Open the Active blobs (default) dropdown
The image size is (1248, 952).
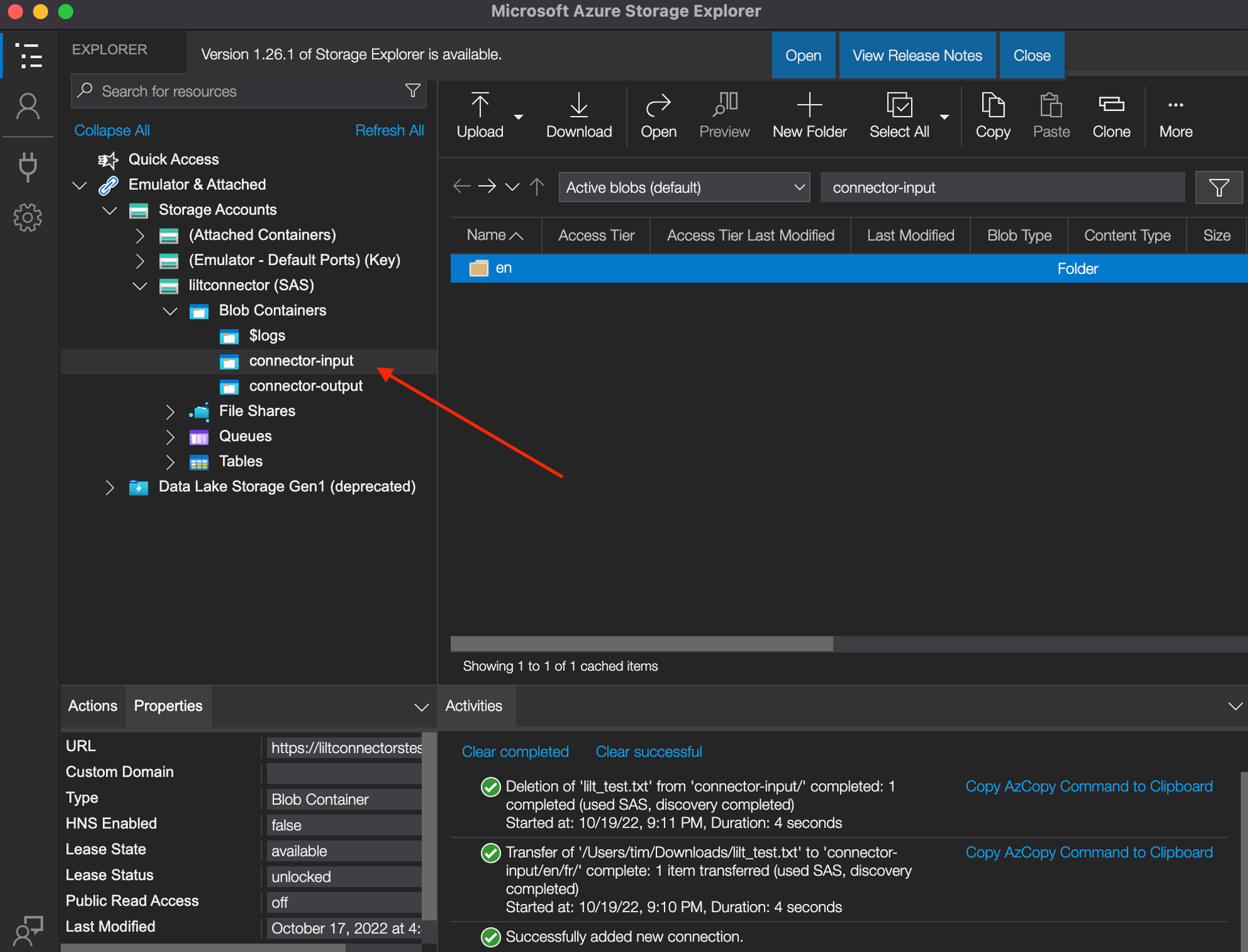[x=684, y=187]
